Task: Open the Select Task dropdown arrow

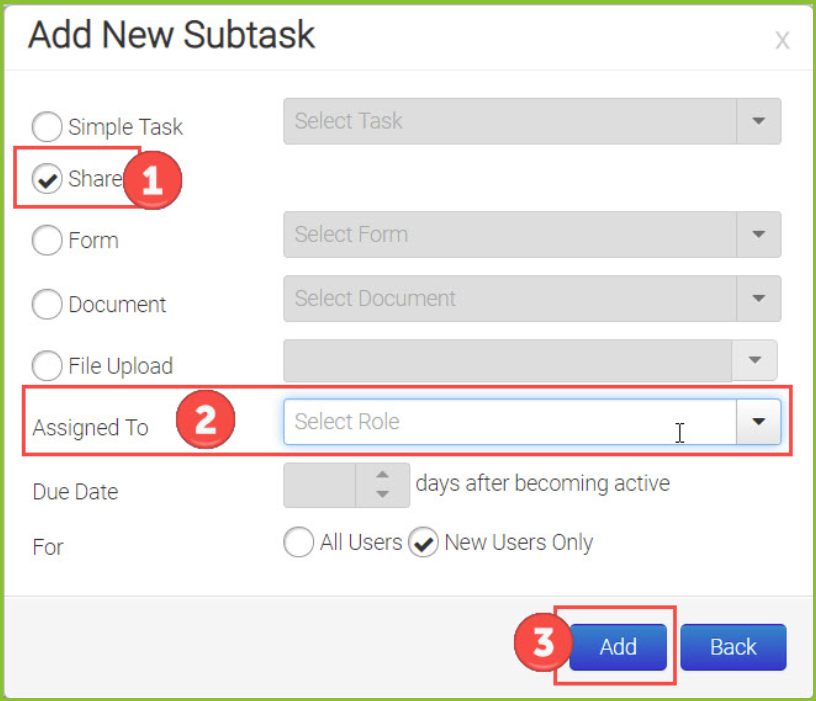Action: (x=759, y=121)
